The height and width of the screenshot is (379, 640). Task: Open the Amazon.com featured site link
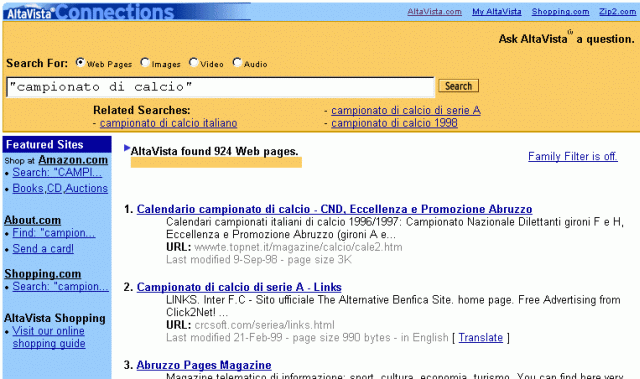pos(73,160)
